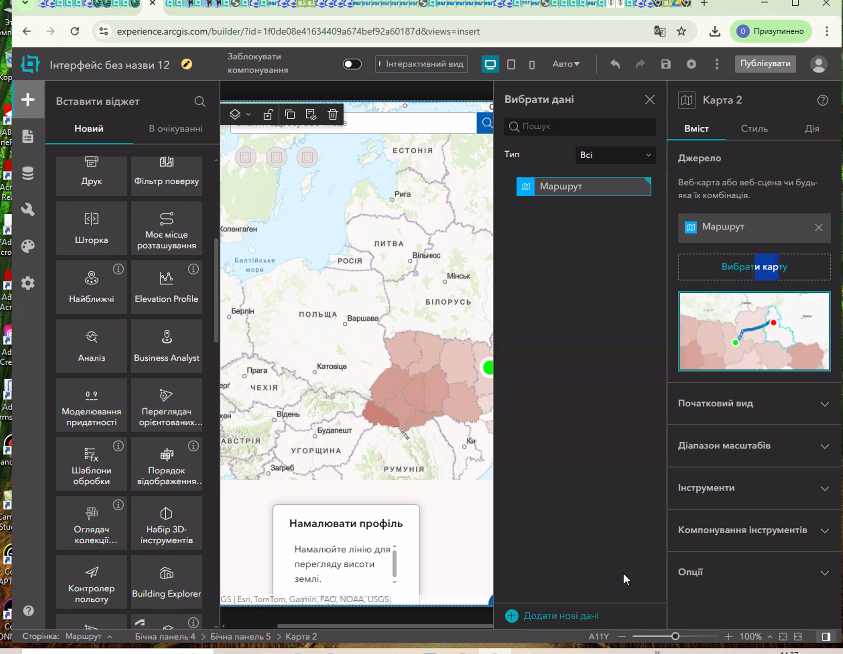Switch to the tablet device view

pos(511,64)
